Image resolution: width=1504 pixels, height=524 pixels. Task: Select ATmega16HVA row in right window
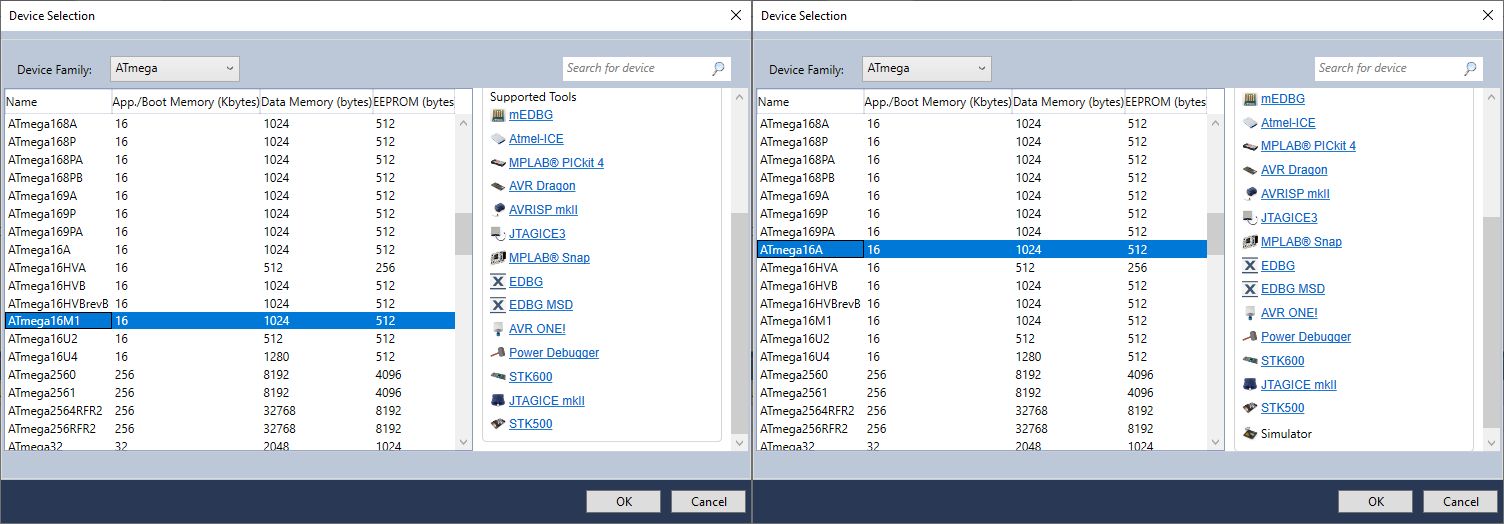(x=982, y=268)
